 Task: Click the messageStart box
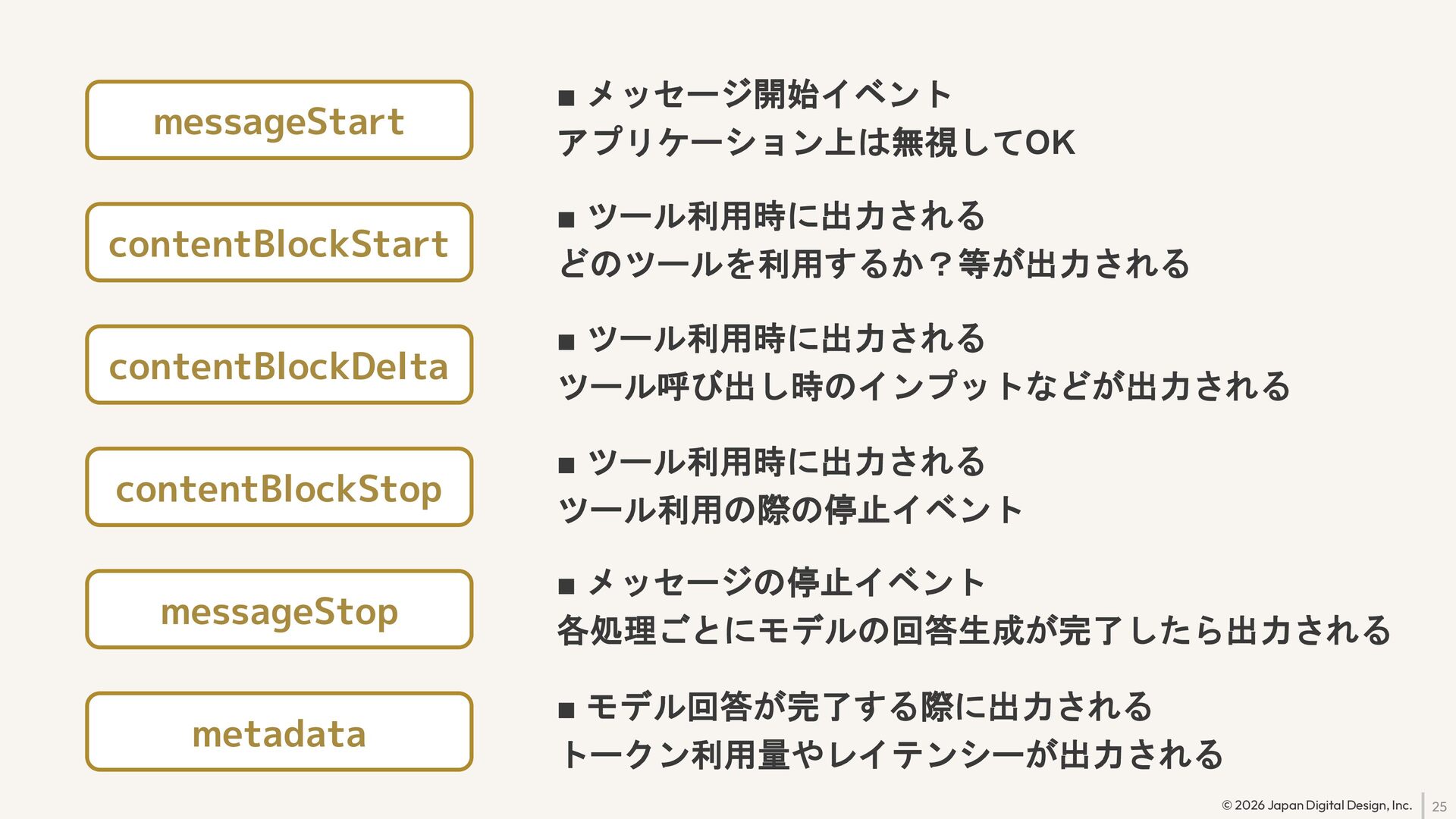(x=279, y=121)
